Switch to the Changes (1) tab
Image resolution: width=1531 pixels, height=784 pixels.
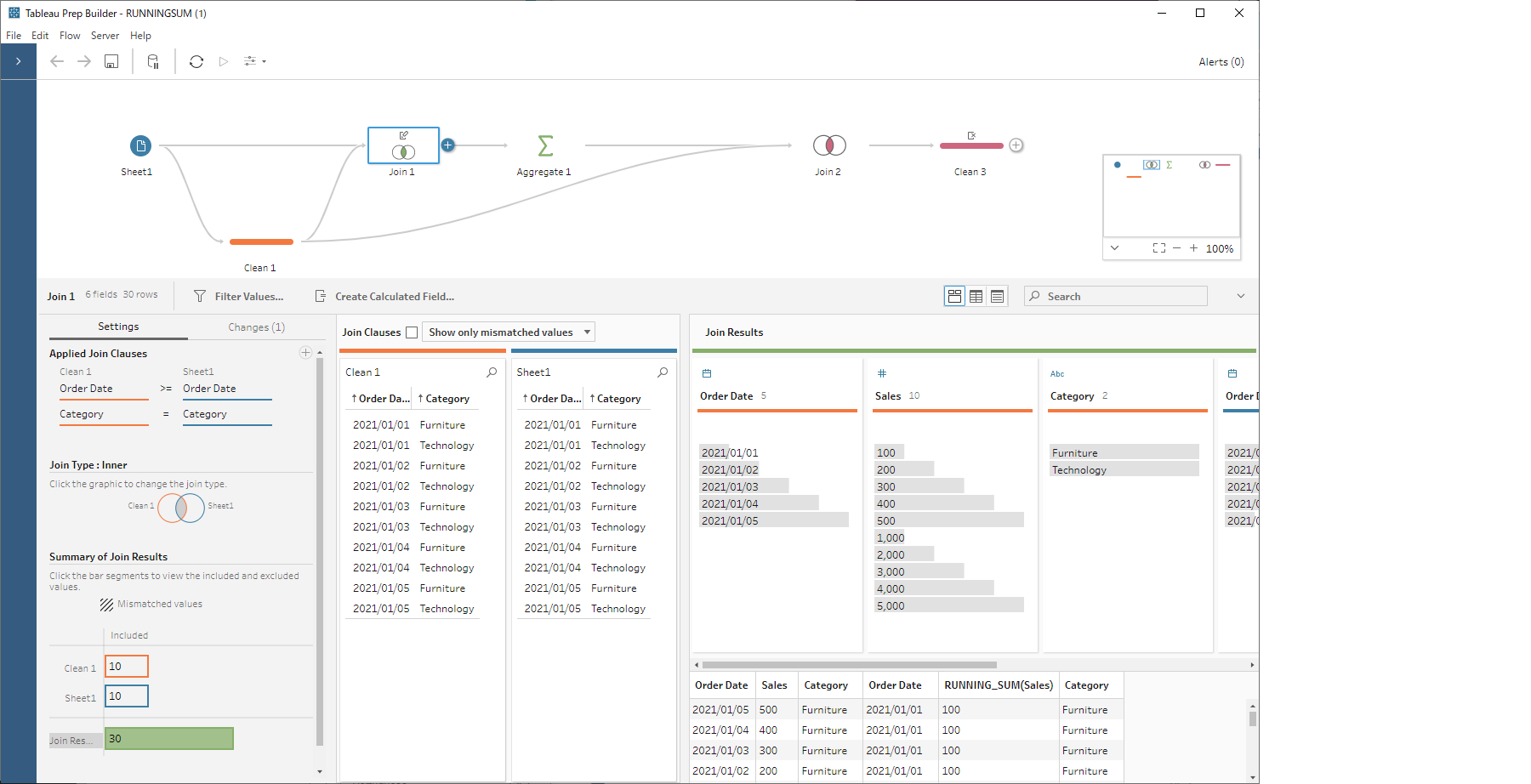(257, 327)
